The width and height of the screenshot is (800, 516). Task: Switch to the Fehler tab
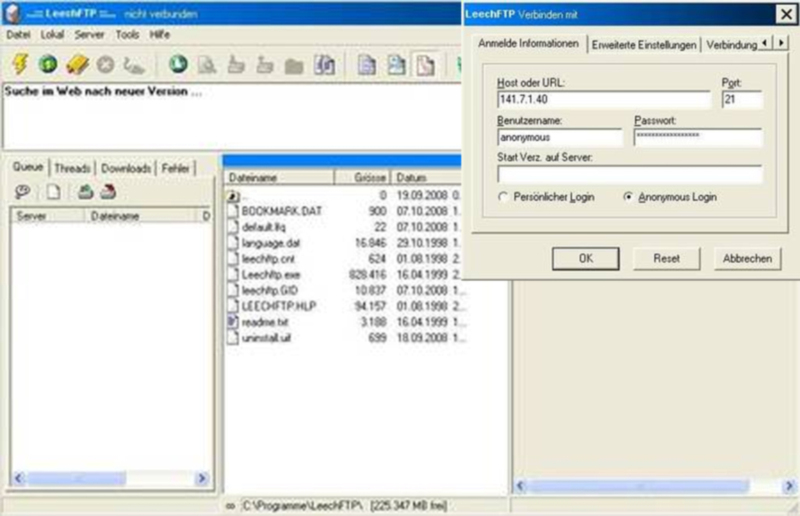point(176,168)
